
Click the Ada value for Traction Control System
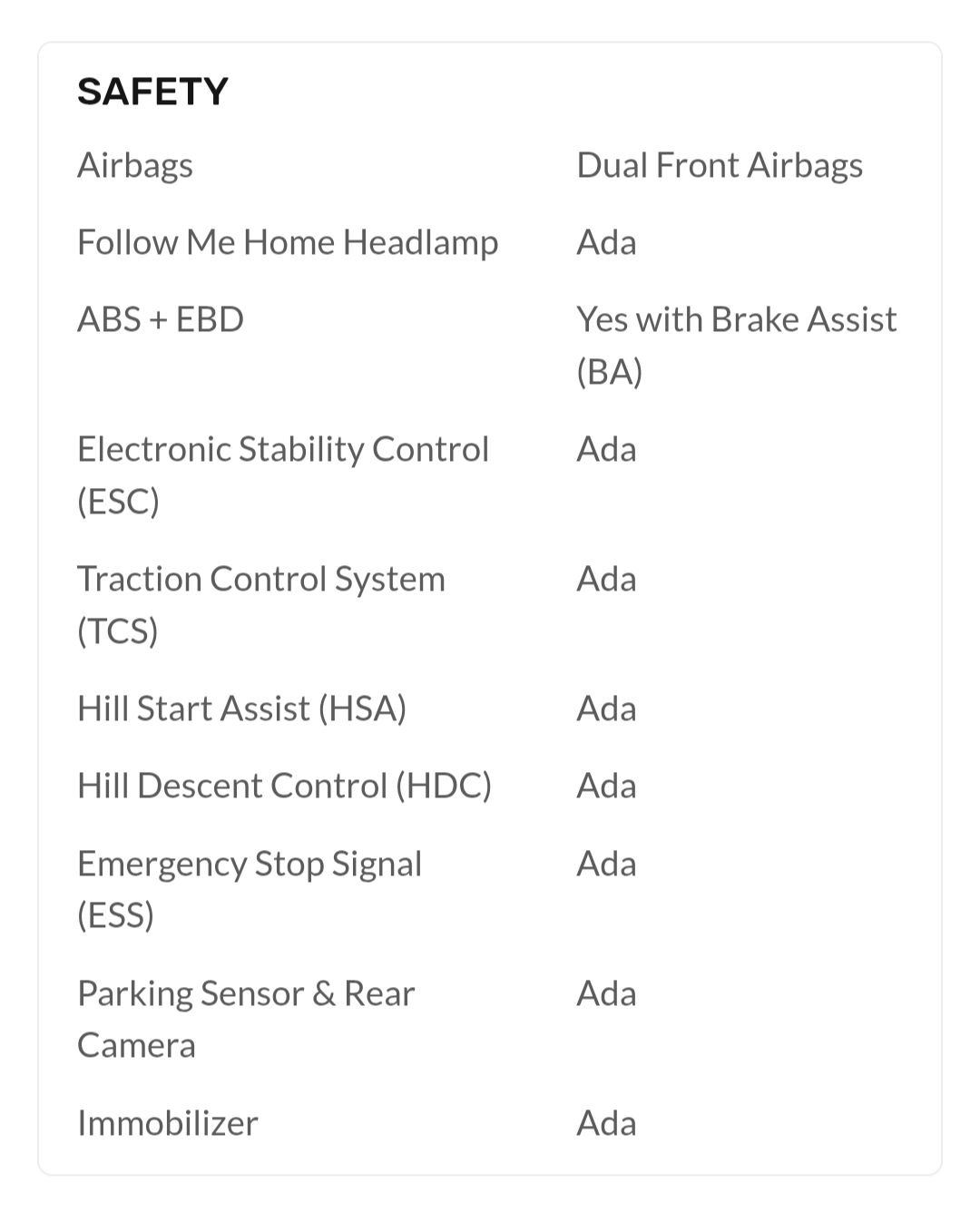tap(606, 579)
